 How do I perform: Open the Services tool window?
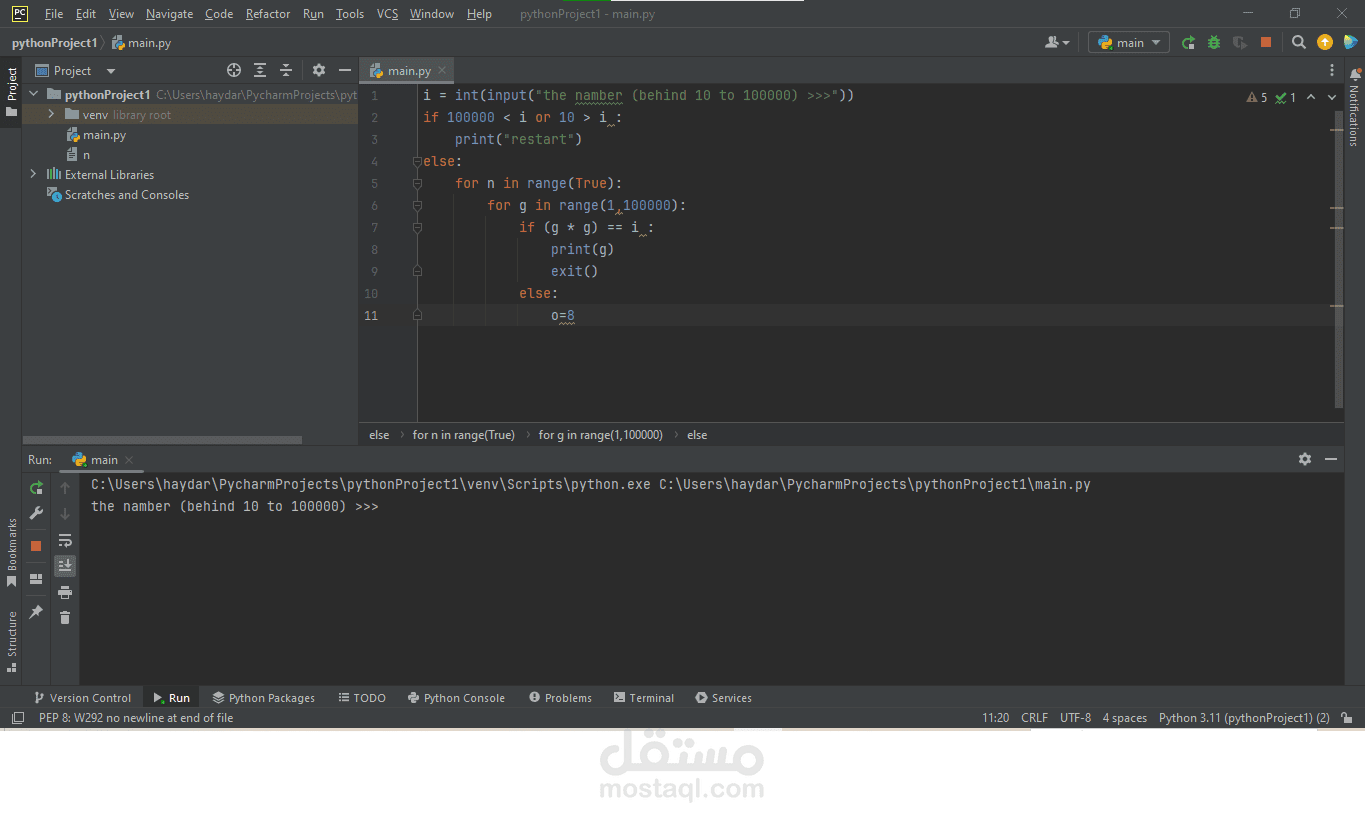coord(723,698)
